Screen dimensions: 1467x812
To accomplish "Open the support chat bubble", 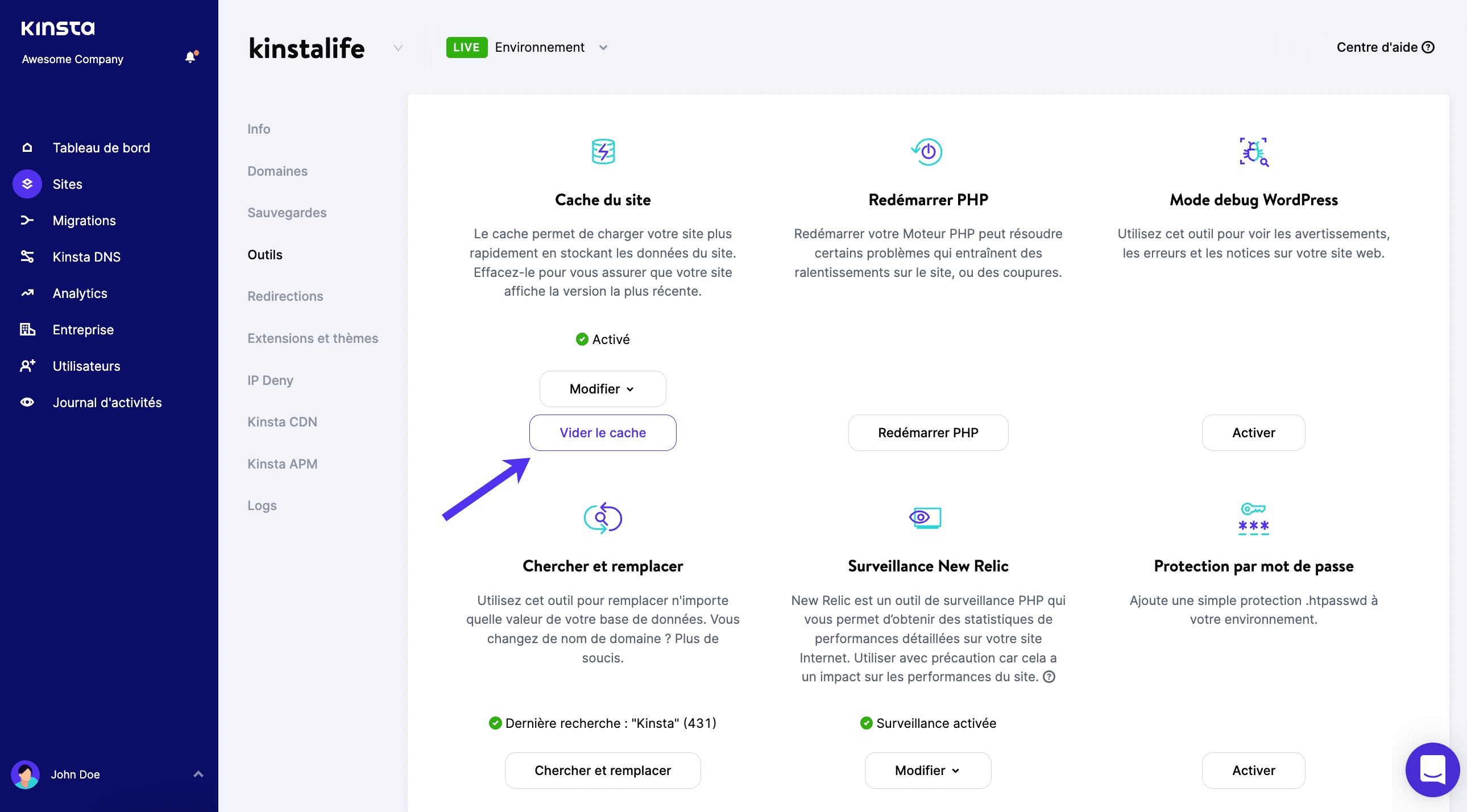I will (x=1433, y=770).
